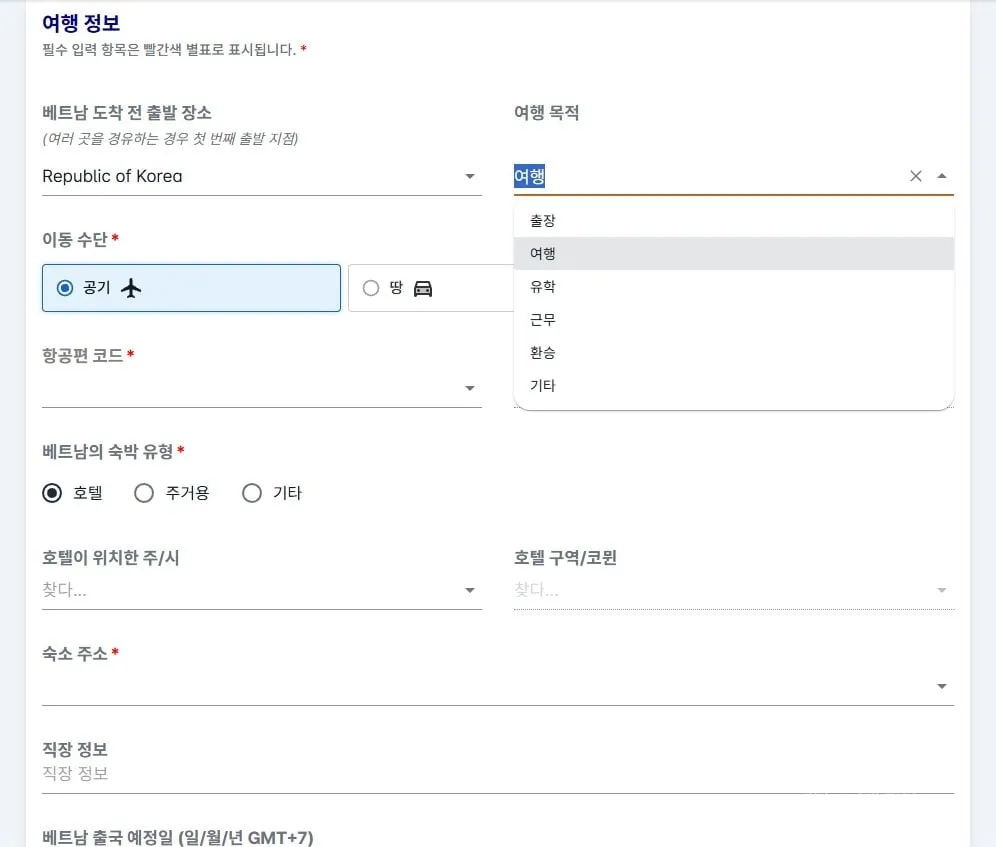
Task: Pick 유학 from the purpose list
Action: coord(734,287)
